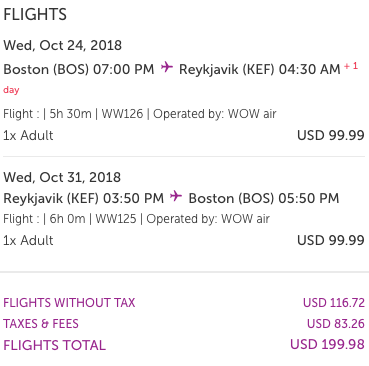Select the Wed, Oct 31, 2018 date

coord(62,177)
